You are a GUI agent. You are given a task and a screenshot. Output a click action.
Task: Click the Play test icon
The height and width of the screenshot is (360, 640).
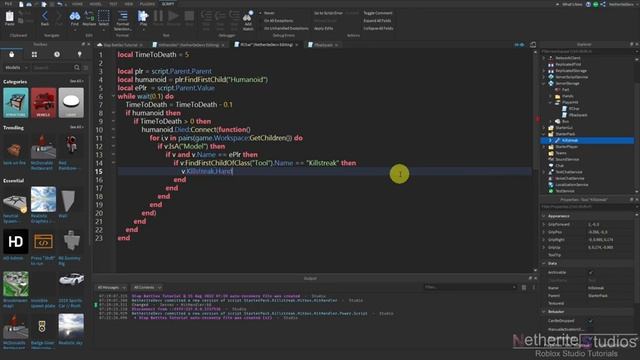tap(143, 16)
